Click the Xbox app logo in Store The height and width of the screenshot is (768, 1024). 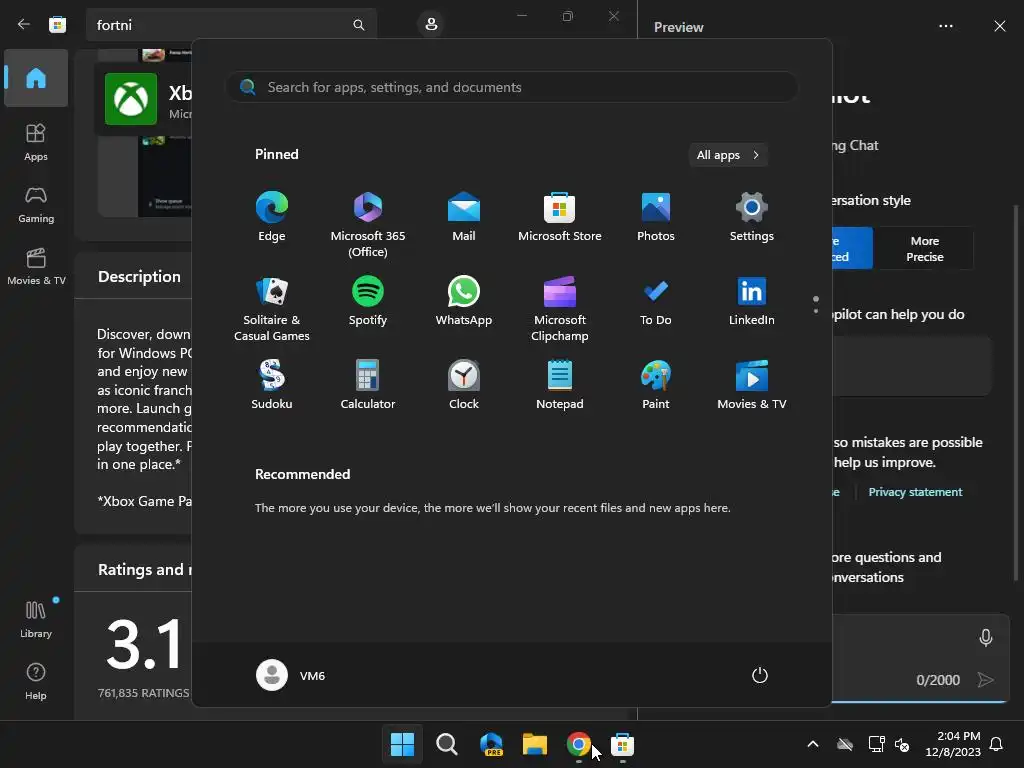[x=131, y=99]
